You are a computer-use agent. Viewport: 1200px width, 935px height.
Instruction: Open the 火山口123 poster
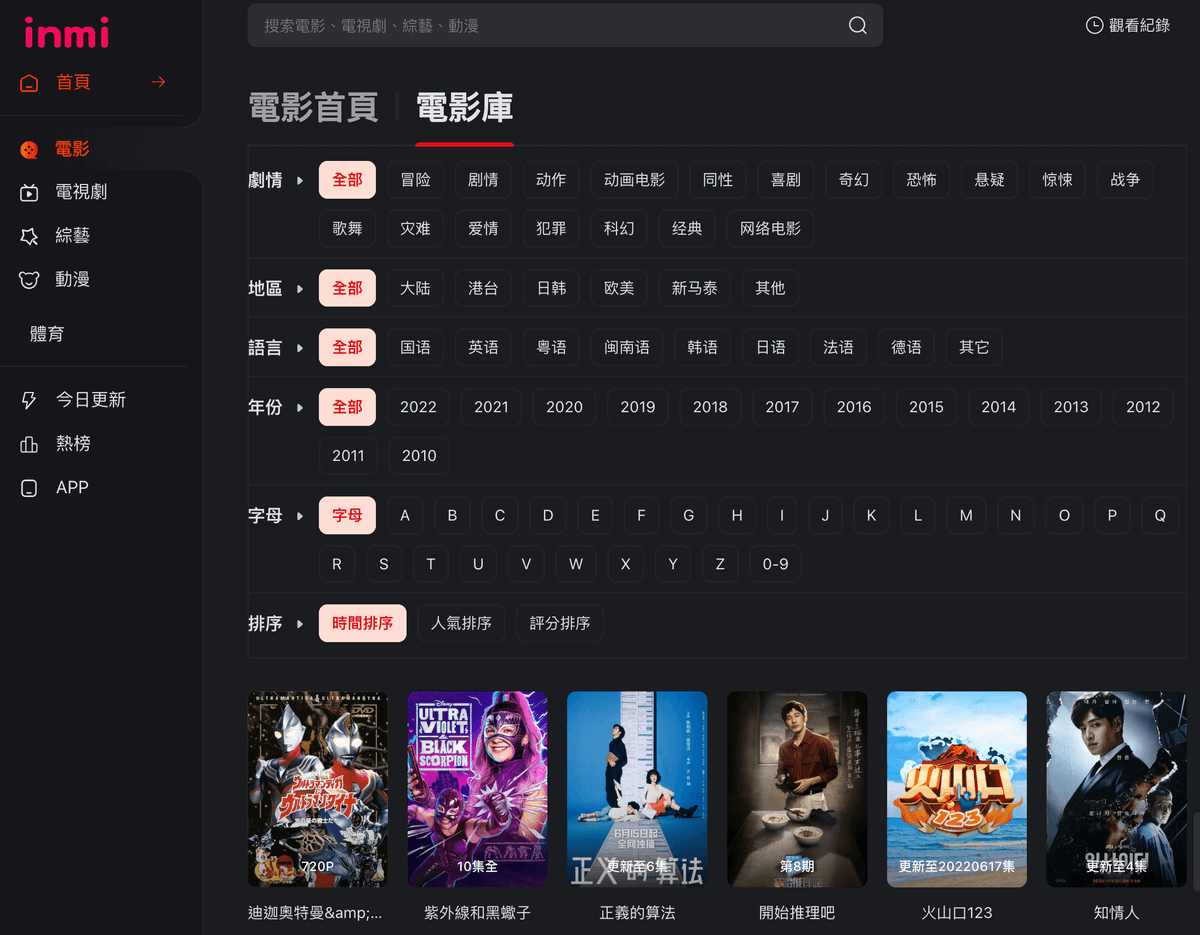(x=957, y=789)
